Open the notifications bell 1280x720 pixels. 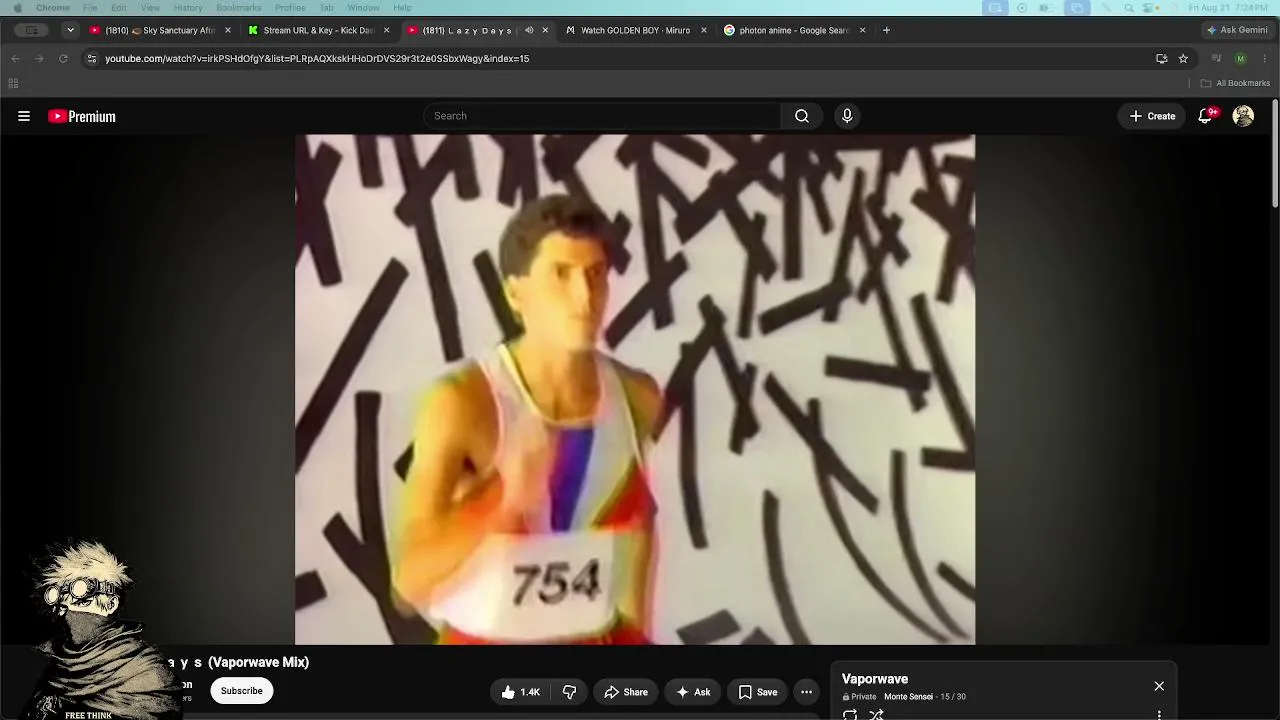[1206, 116]
